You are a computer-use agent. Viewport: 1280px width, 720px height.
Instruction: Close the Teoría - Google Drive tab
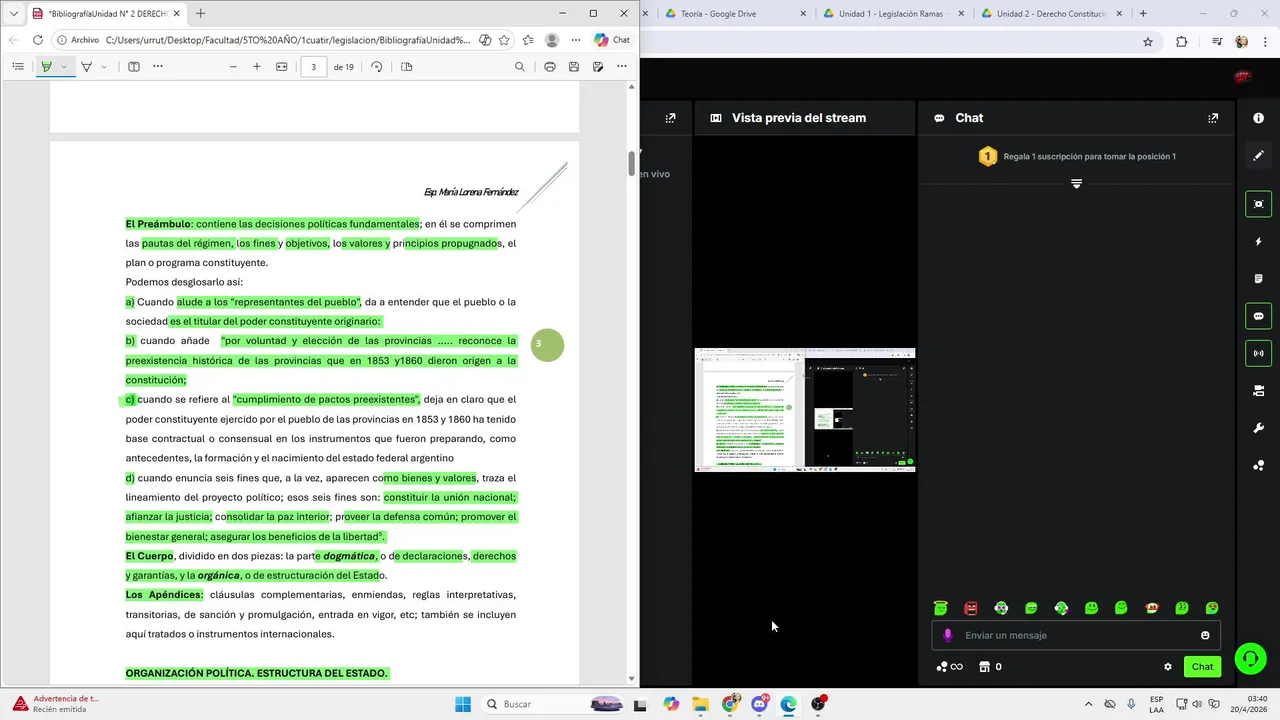(804, 14)
